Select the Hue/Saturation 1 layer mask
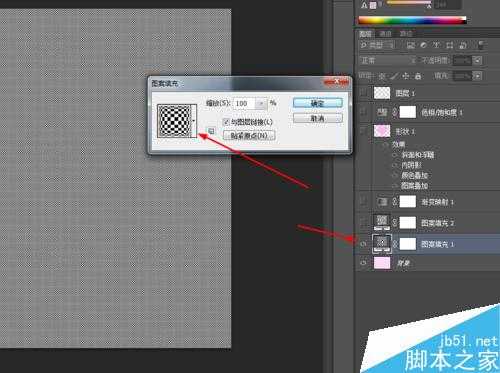The width and height of the screenshot is (500, 373). pos(408,112)
